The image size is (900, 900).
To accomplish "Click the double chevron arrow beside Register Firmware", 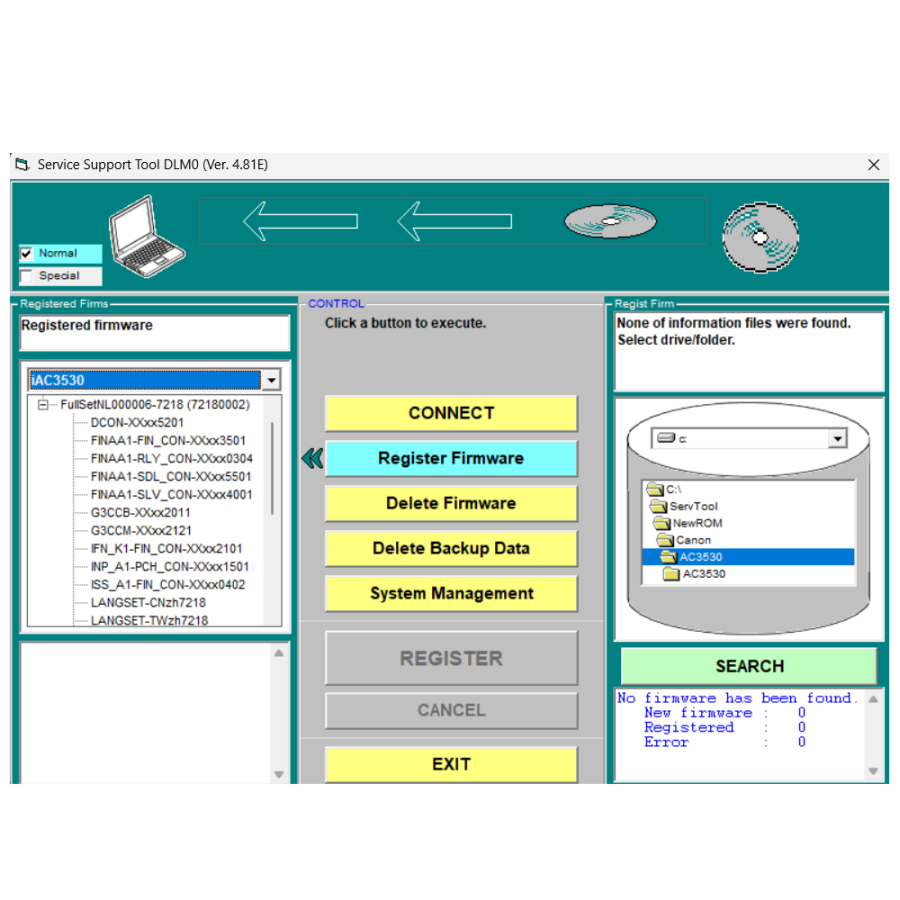I will [312, 458].
